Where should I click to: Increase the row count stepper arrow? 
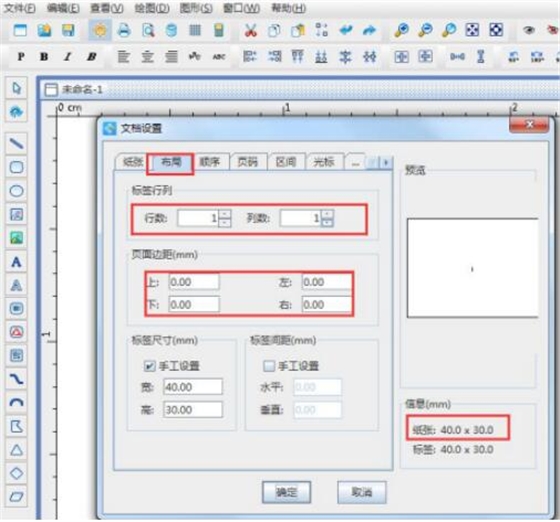(225, 214)
